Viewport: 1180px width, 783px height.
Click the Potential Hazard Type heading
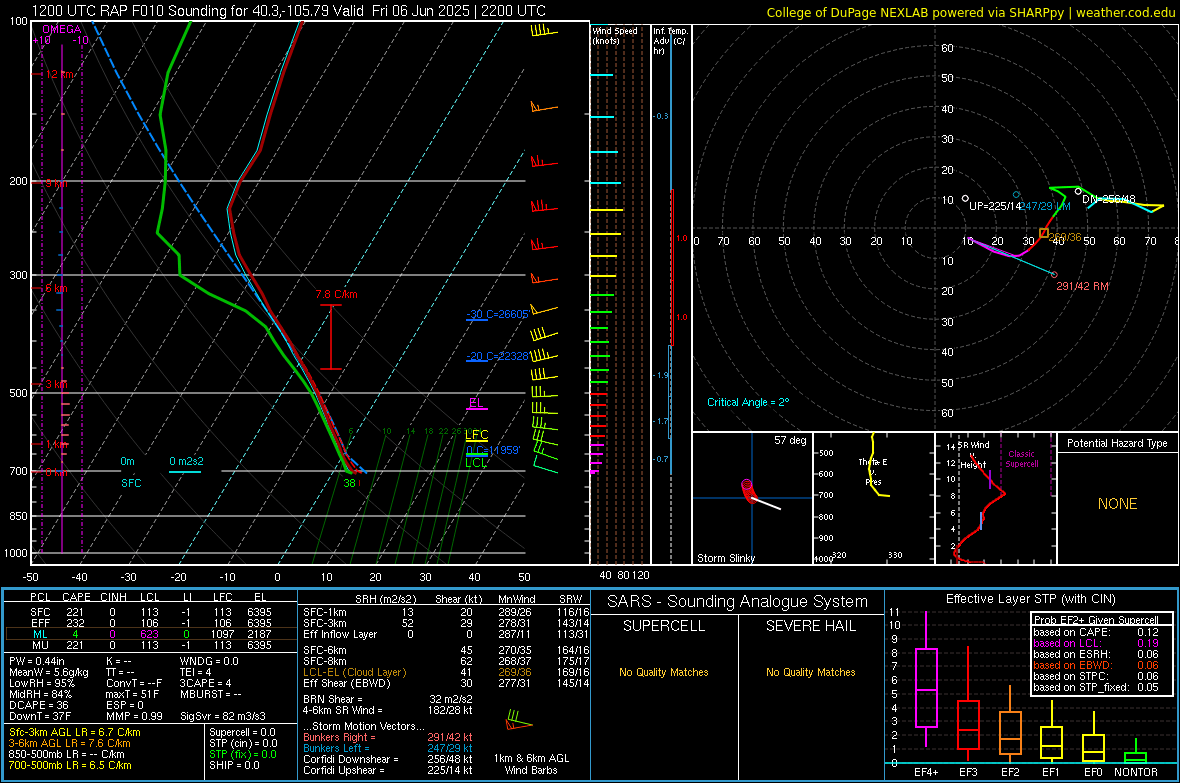pos(1117,443)
